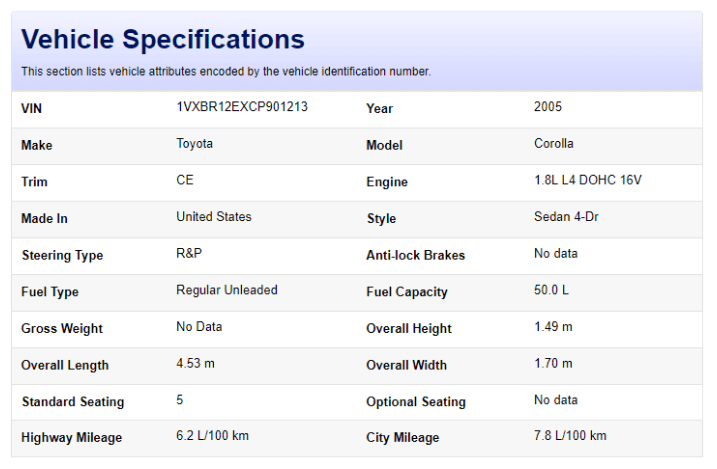Select the Vehicle Specifications heading

163,39
